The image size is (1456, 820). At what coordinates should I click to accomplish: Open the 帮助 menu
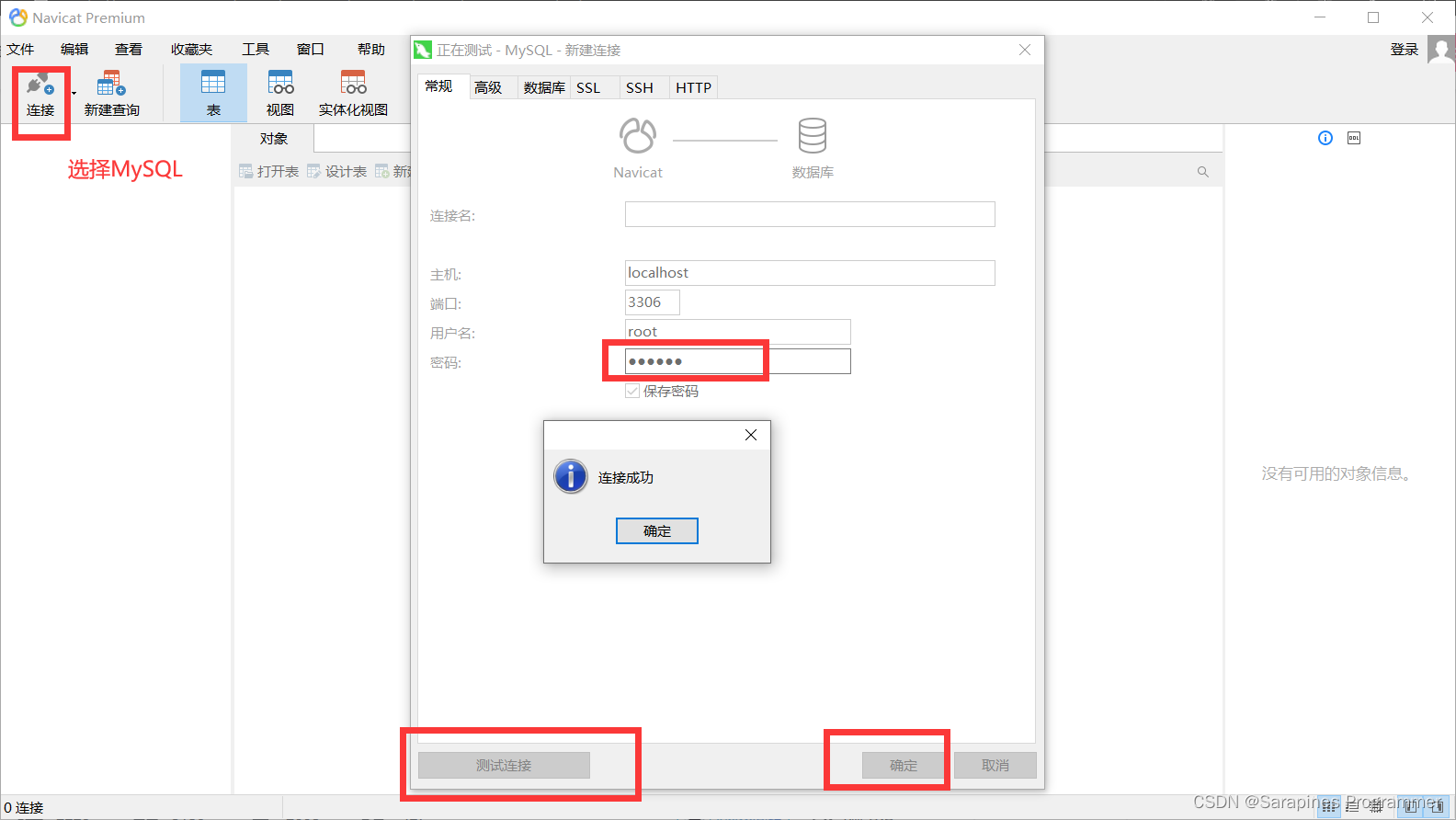point(371,50)
